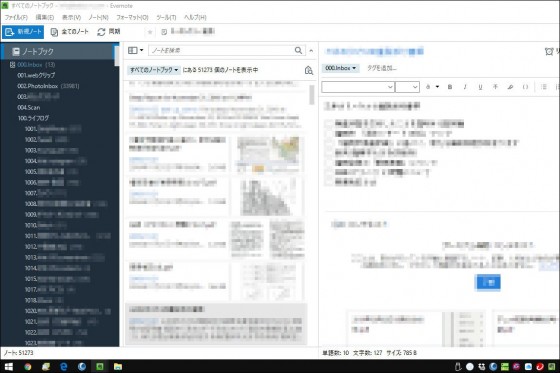Viewport: 560px width, 373px height.
Task: Check the second checkbox in the note
Action: pos(328,134)
